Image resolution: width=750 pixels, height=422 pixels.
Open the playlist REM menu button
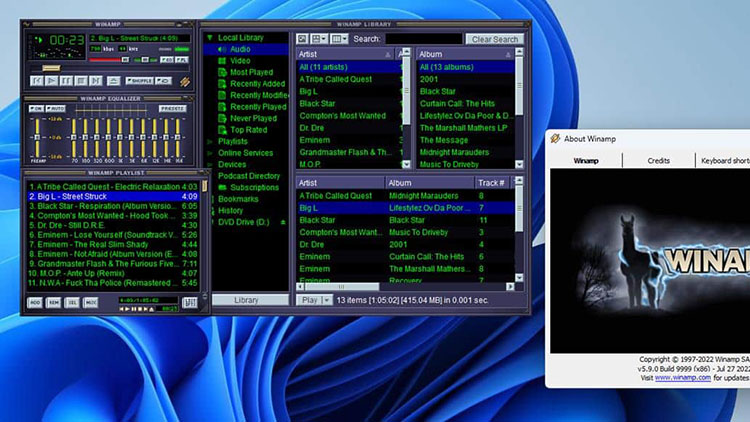click(x=53, y=302)
